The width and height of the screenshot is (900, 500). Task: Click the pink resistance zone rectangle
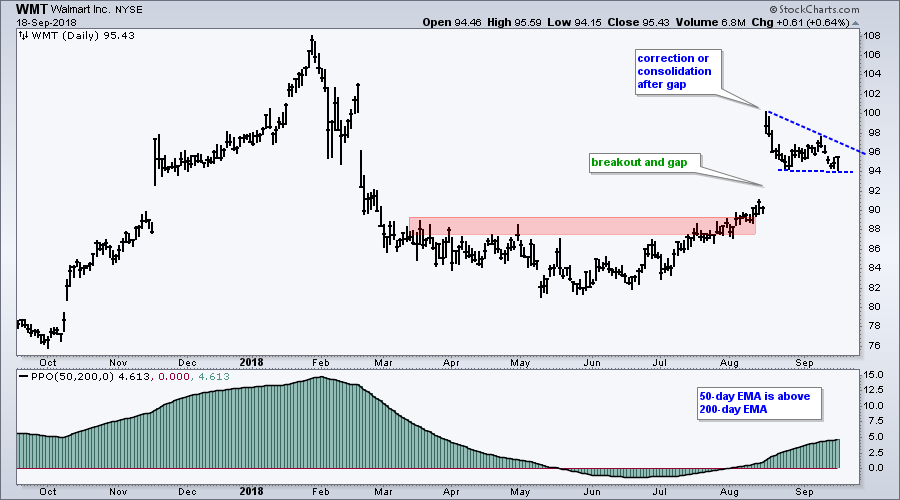pos(582,226)
